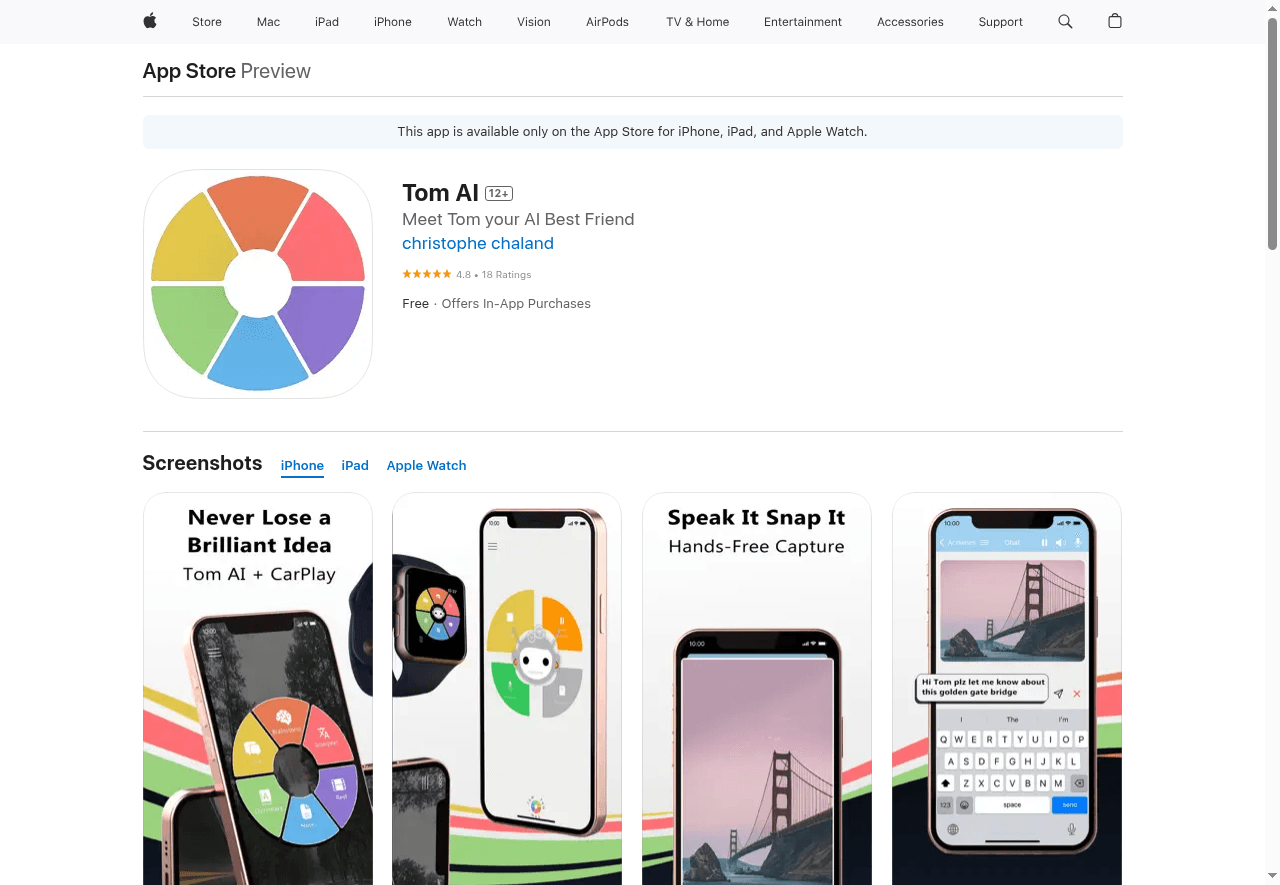Open the Mac menu item

[x=268, y=21]
